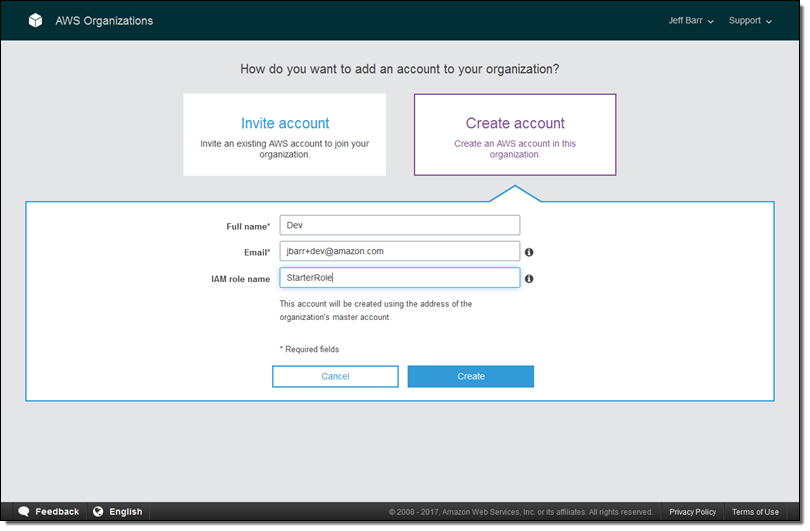
Task: Click the English language label
Action: [x=125, y=512]
